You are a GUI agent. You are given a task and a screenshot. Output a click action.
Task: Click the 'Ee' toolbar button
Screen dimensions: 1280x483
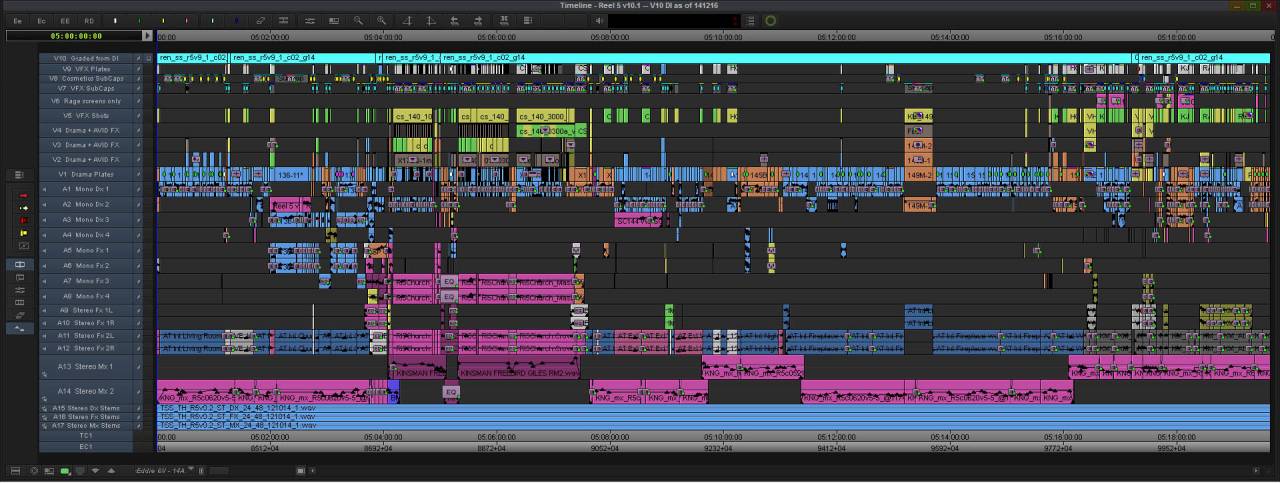pyautogui.click(x=18, y=20)
